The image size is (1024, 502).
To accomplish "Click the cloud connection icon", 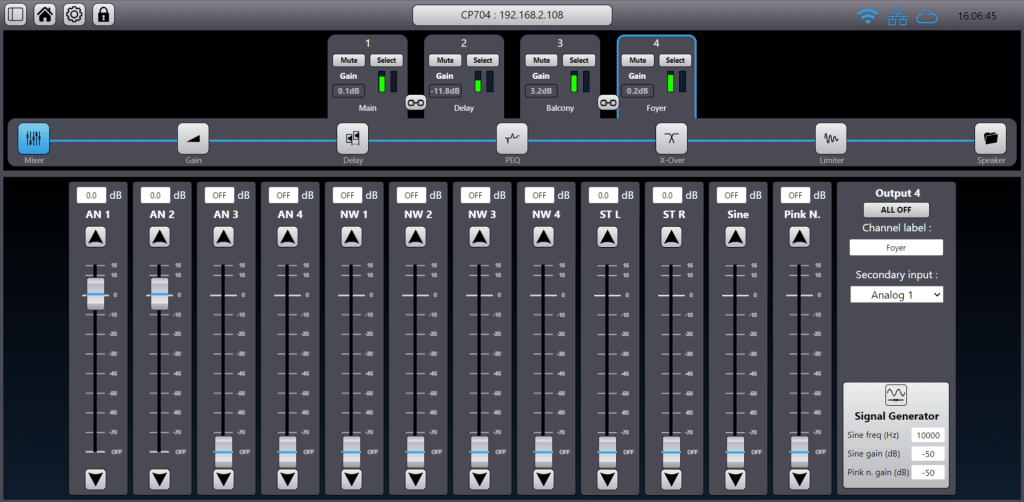I will point(927,17).
